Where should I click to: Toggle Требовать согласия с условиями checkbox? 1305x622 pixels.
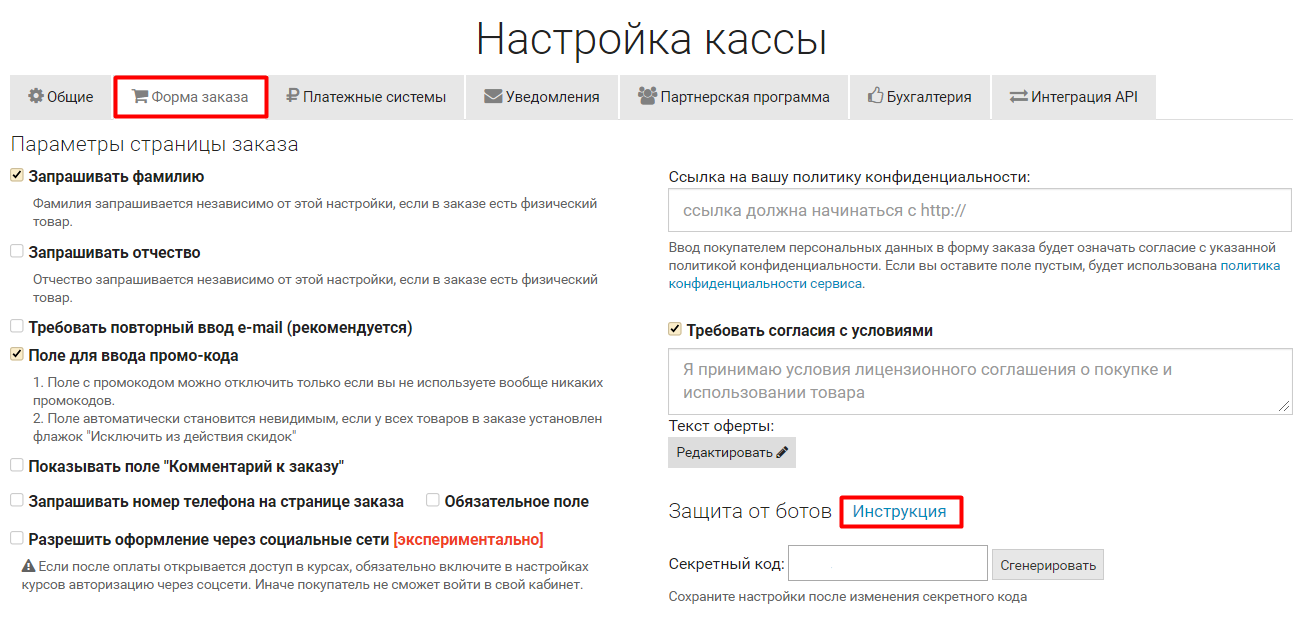[675, 330]
